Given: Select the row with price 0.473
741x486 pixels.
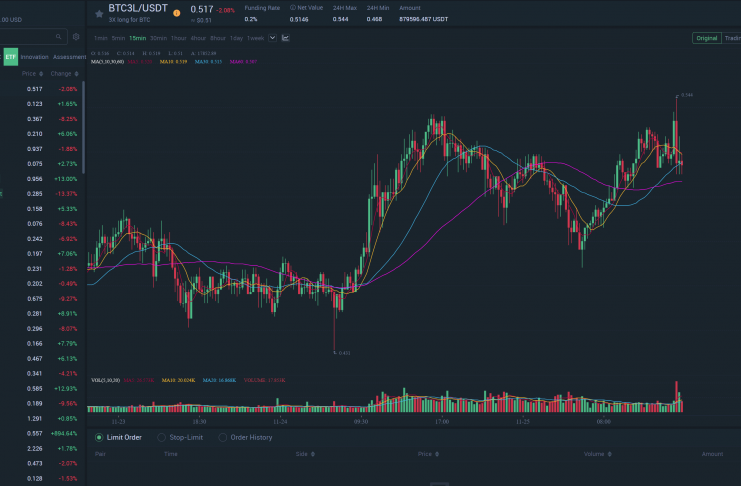Looking at the screenshot, I should [x=41, y=464].
